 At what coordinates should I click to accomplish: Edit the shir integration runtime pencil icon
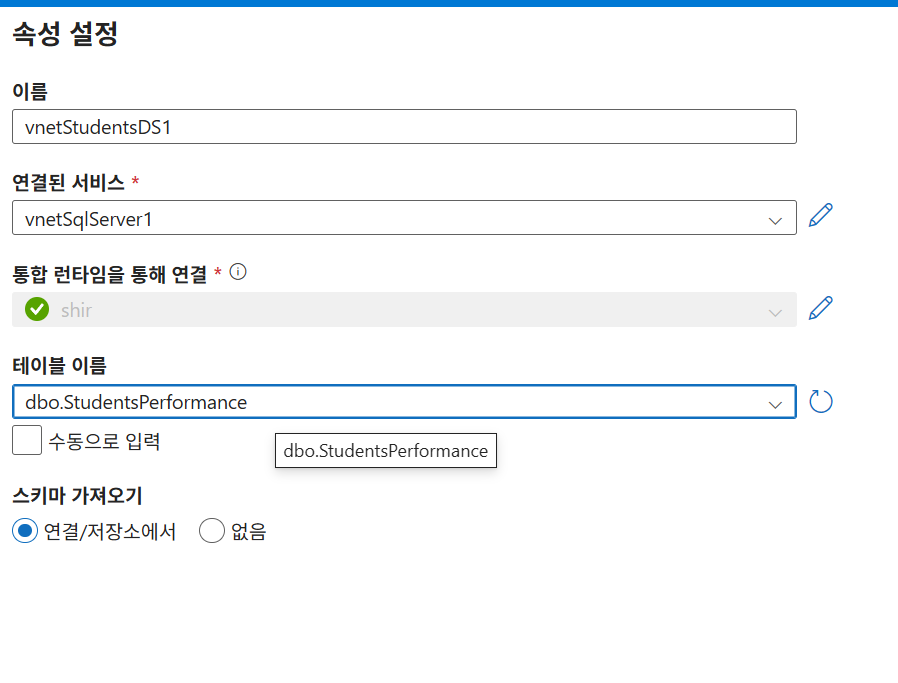pyautogui.click(x=821, y=309)
